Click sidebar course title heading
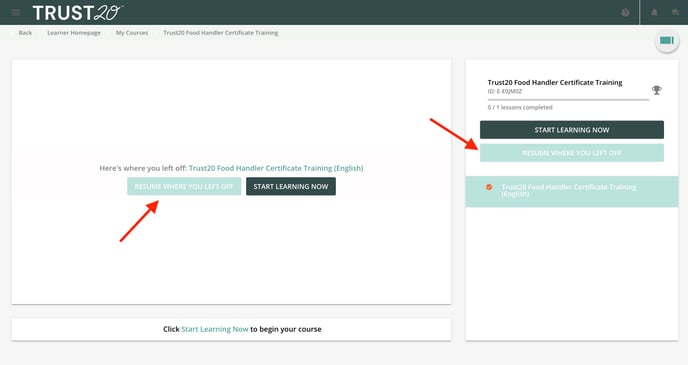 [x=555, y=82]
